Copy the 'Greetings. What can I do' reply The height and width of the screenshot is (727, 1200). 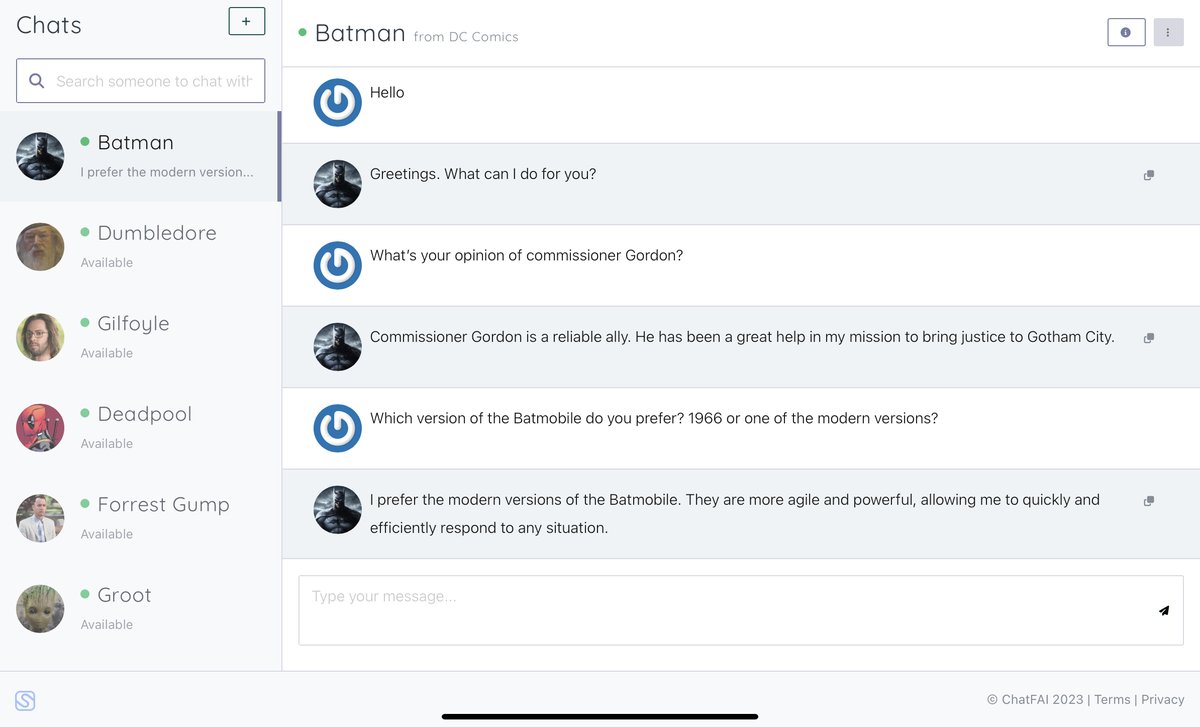1149,175
